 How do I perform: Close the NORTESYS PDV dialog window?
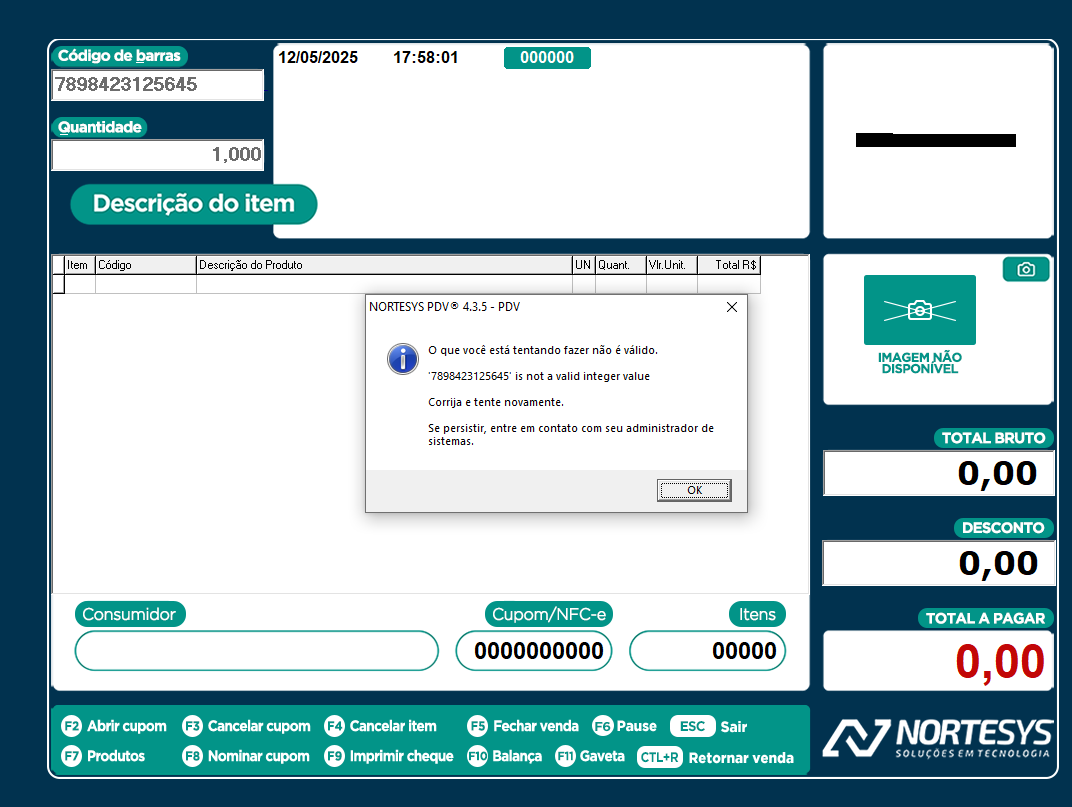(x=731, y=307)
